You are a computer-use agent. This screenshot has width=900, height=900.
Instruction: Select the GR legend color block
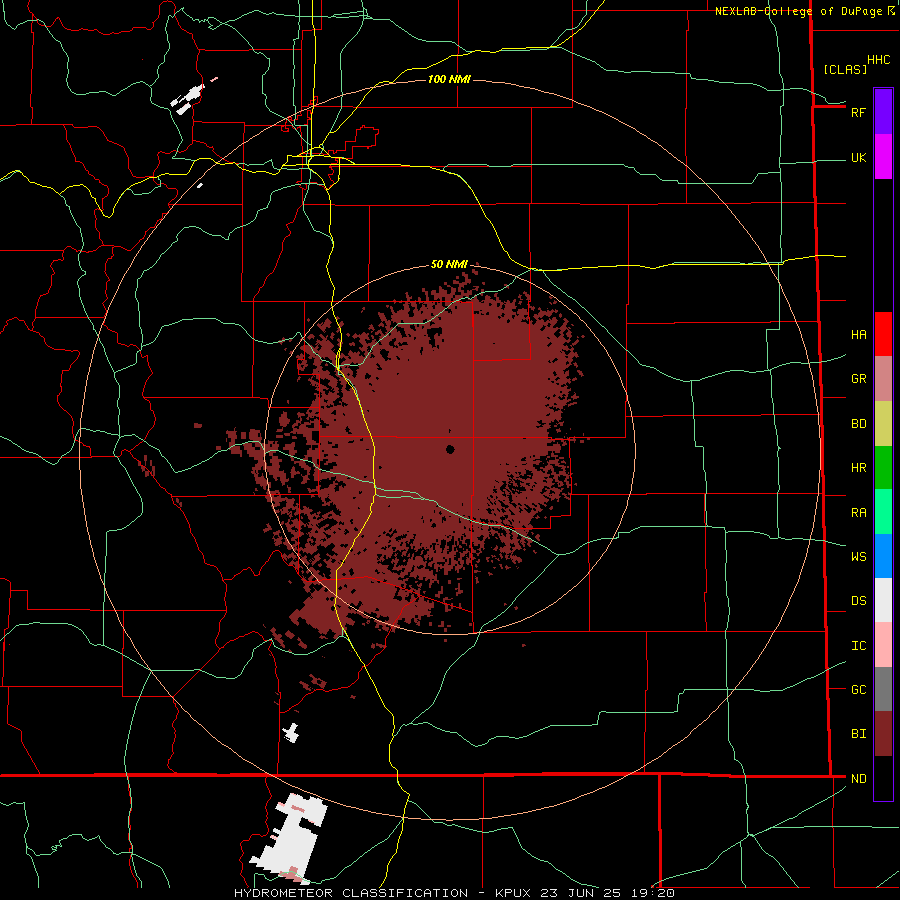click(x=883, y=379)
